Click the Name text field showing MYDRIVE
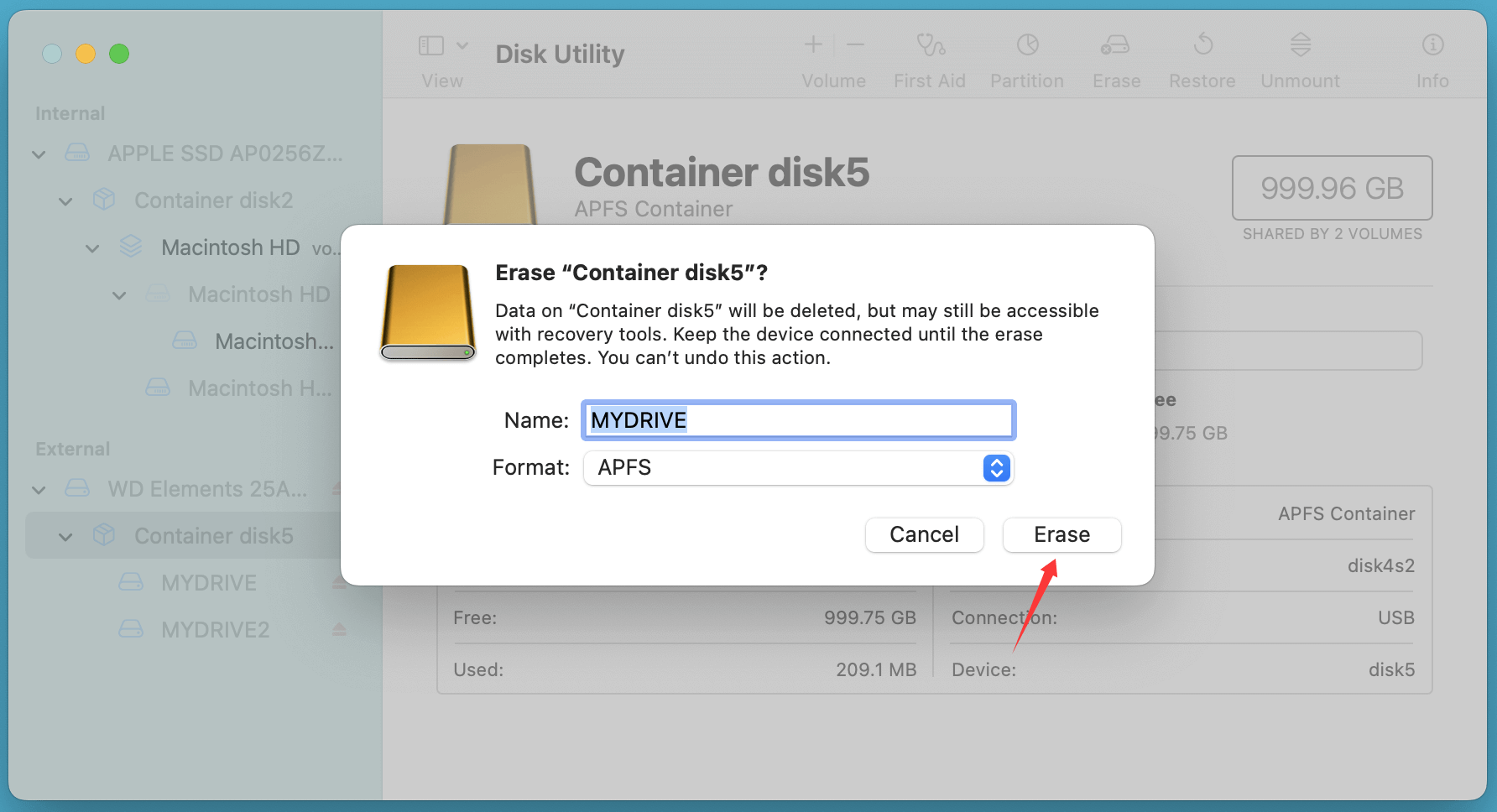Image resolution: width=1497 pixels, height=812 pixels. pyautogui.click(x=797, y=419)
